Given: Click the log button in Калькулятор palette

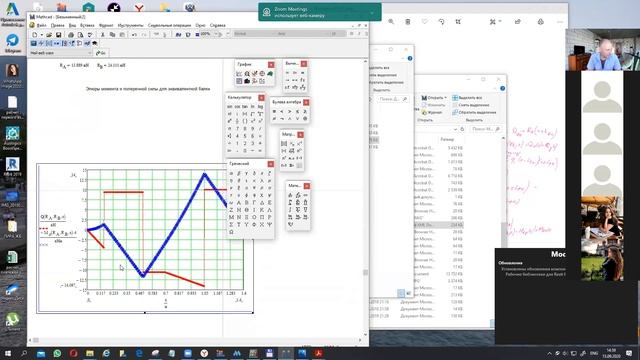Looking at the screenshot, I should [x=260, y=107].
